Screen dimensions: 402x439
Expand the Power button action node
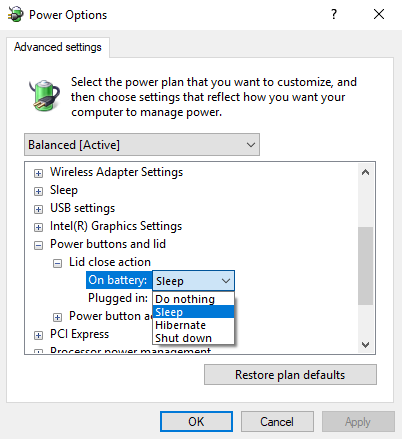[x=57, y=317]
